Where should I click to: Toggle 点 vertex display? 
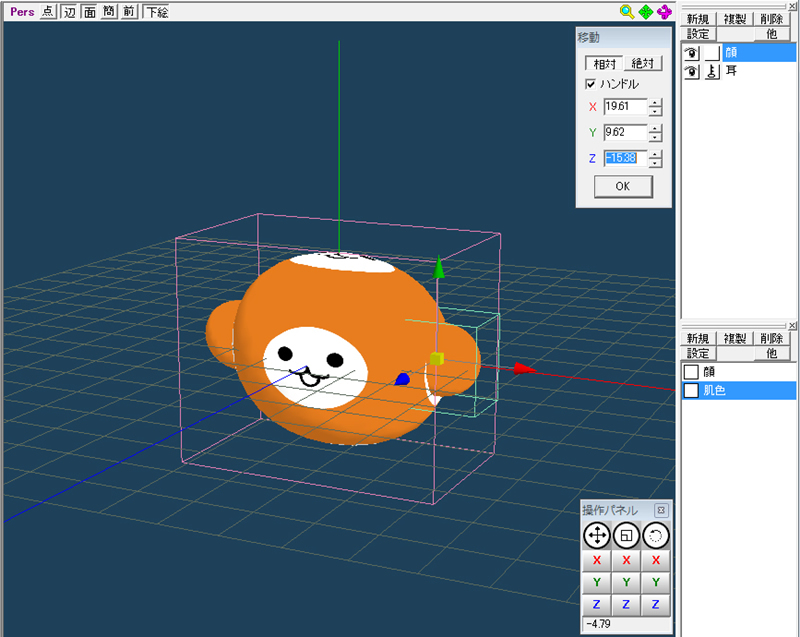(x=47, y=12)
